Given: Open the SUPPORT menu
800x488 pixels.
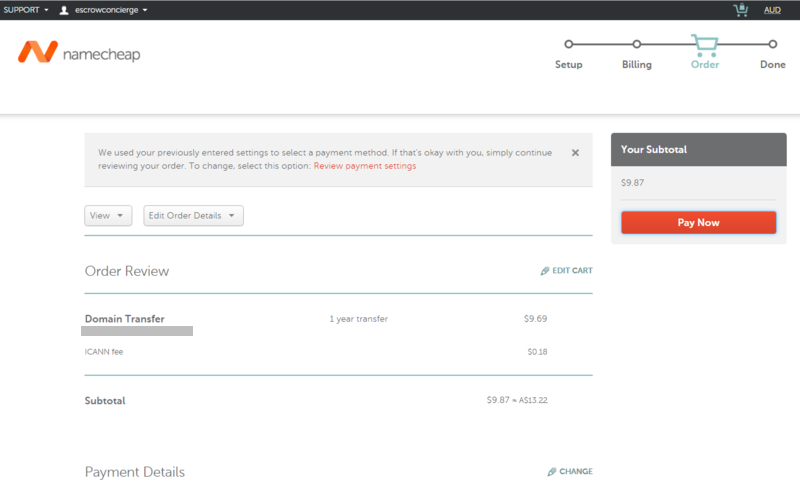Looking at the screenshot, I should [x=26, y=10].
